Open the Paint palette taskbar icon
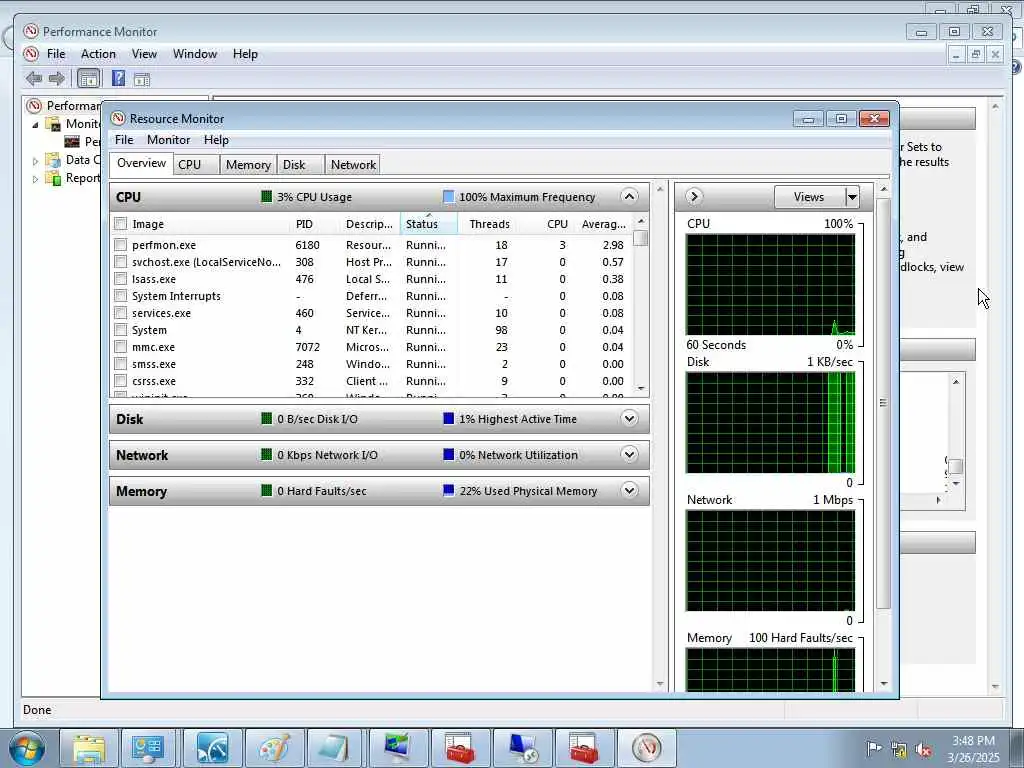This screenshot has height=768, width=1024. click(x=274, y=748)
